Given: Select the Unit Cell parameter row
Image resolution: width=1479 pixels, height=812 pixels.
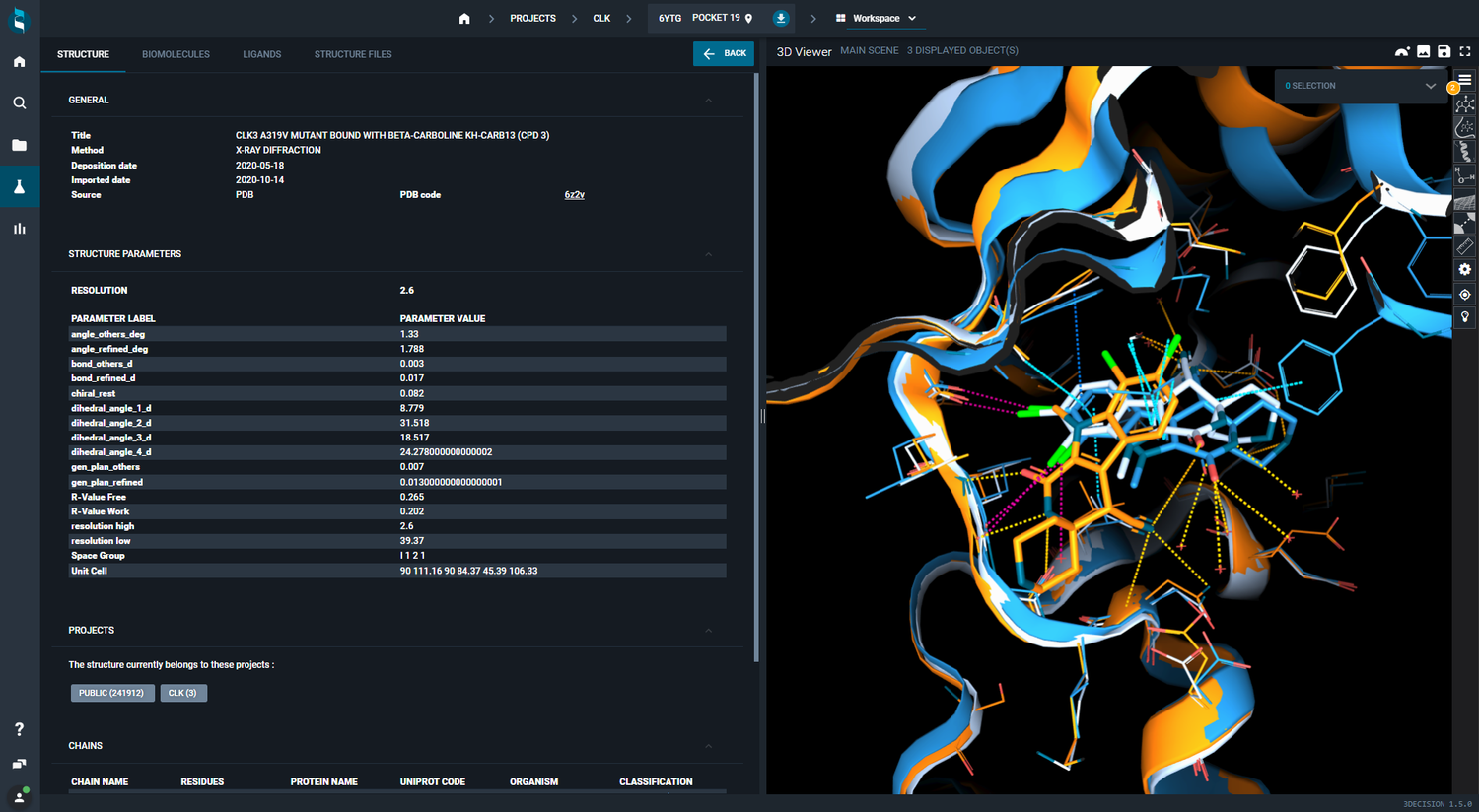Looking at the screenshot, I should click(396, 571).
